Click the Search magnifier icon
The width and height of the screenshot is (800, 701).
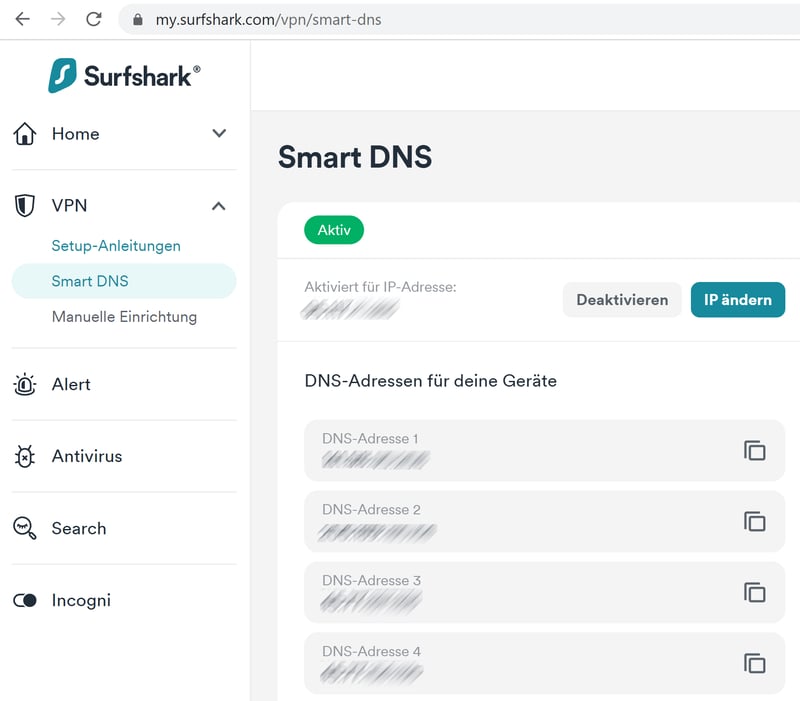[x=25, y=528]
